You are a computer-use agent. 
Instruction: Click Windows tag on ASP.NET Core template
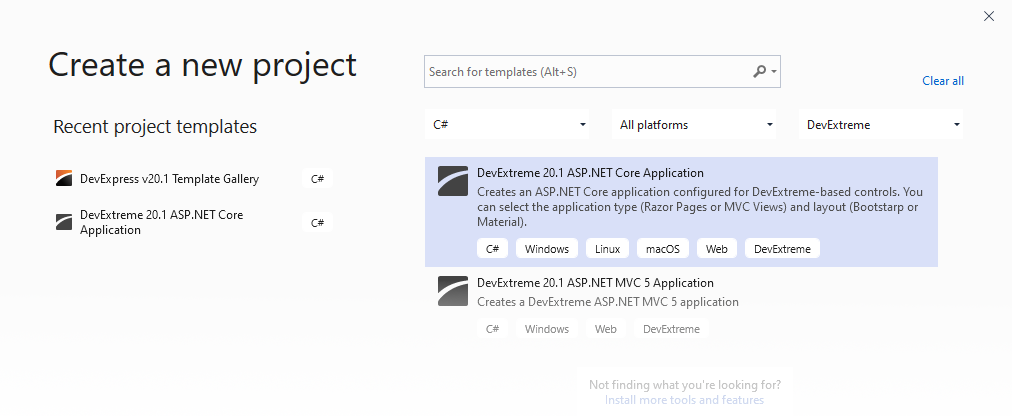pyautogui.click(x=547, y=248)
